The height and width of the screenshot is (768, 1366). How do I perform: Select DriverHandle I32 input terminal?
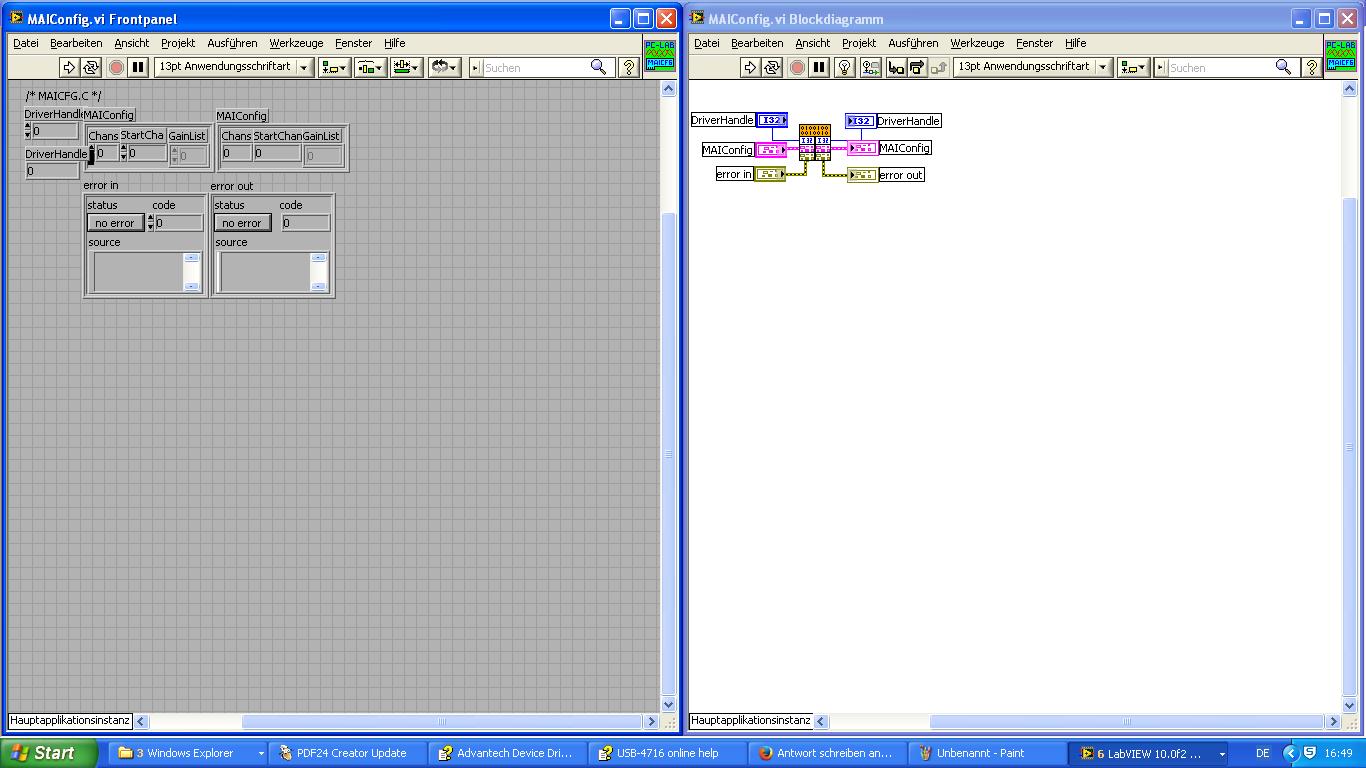(x=772, y=120)
